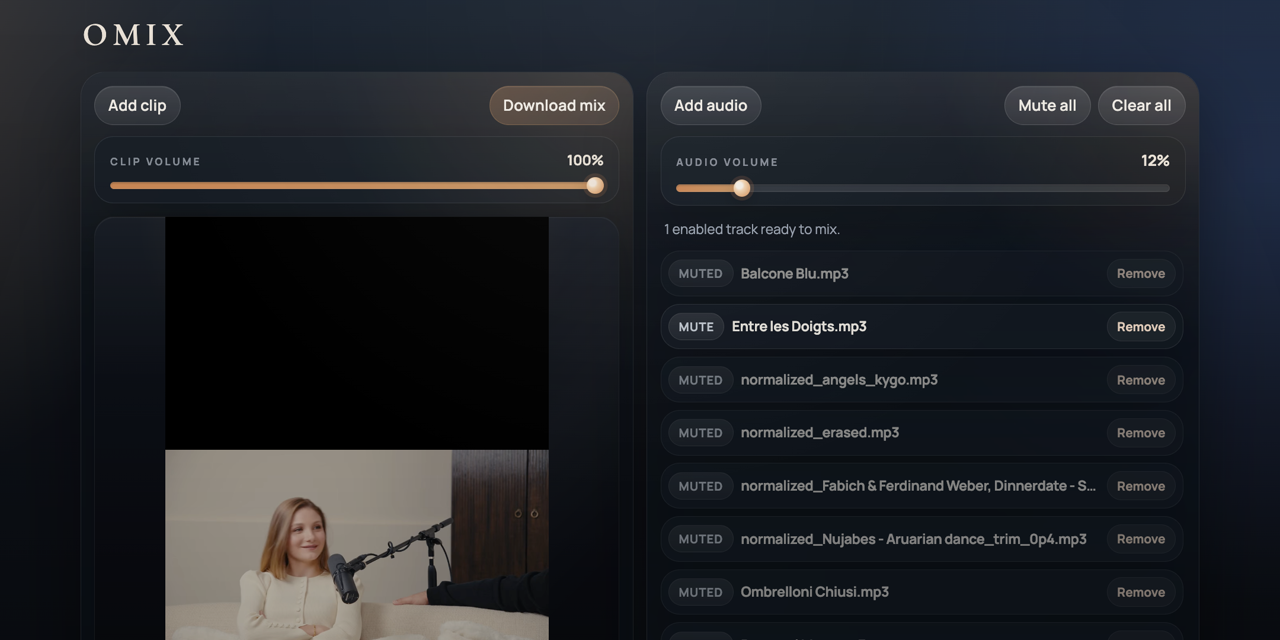This screenshot has width=1280, height=640.
Task: Unmute the Balcone Blu.mp3 track
Action: tap(700, 273)
